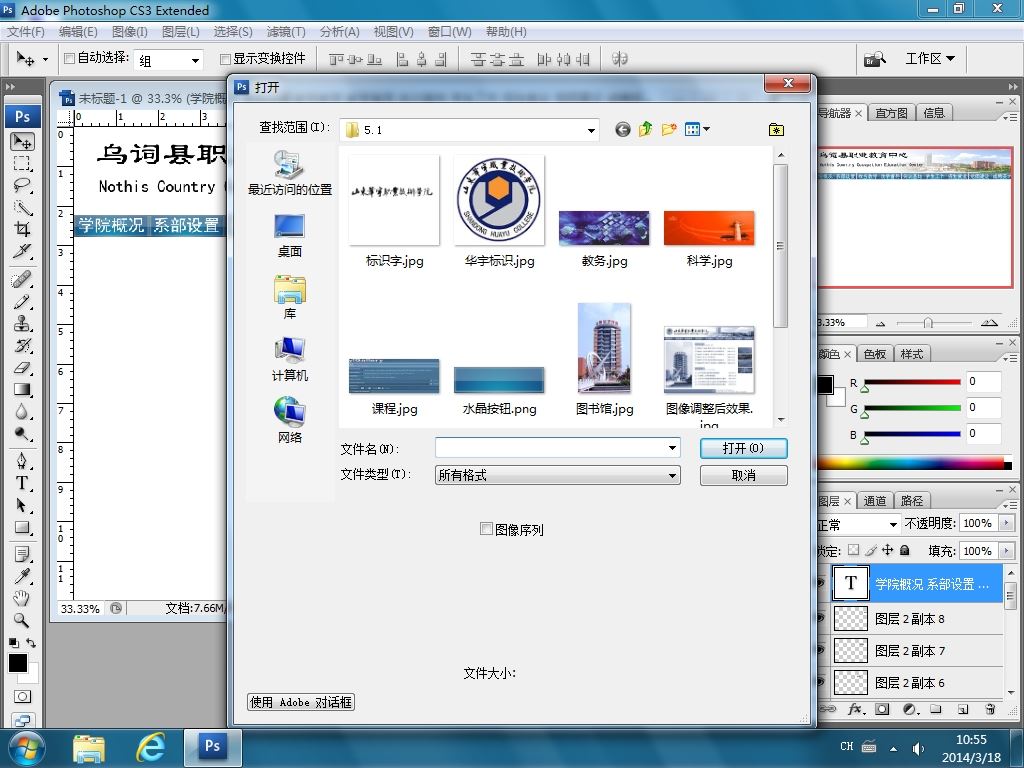The image size is (1024, 768).
Task: Toggle visibility of 图层 2 副本 6
Action: [x=822, y=682]
